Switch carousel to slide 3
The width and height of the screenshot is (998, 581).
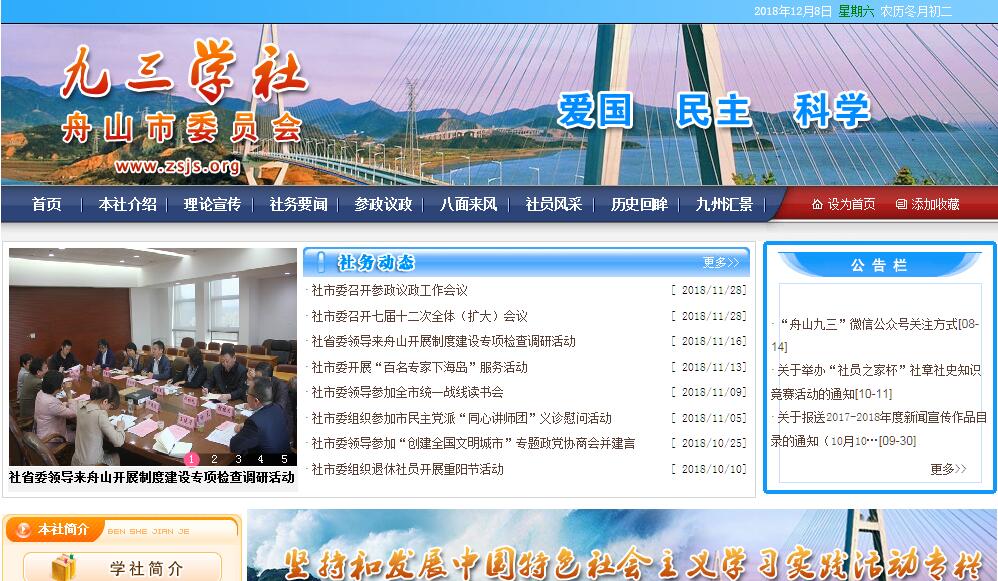click(x=237, y=459)
